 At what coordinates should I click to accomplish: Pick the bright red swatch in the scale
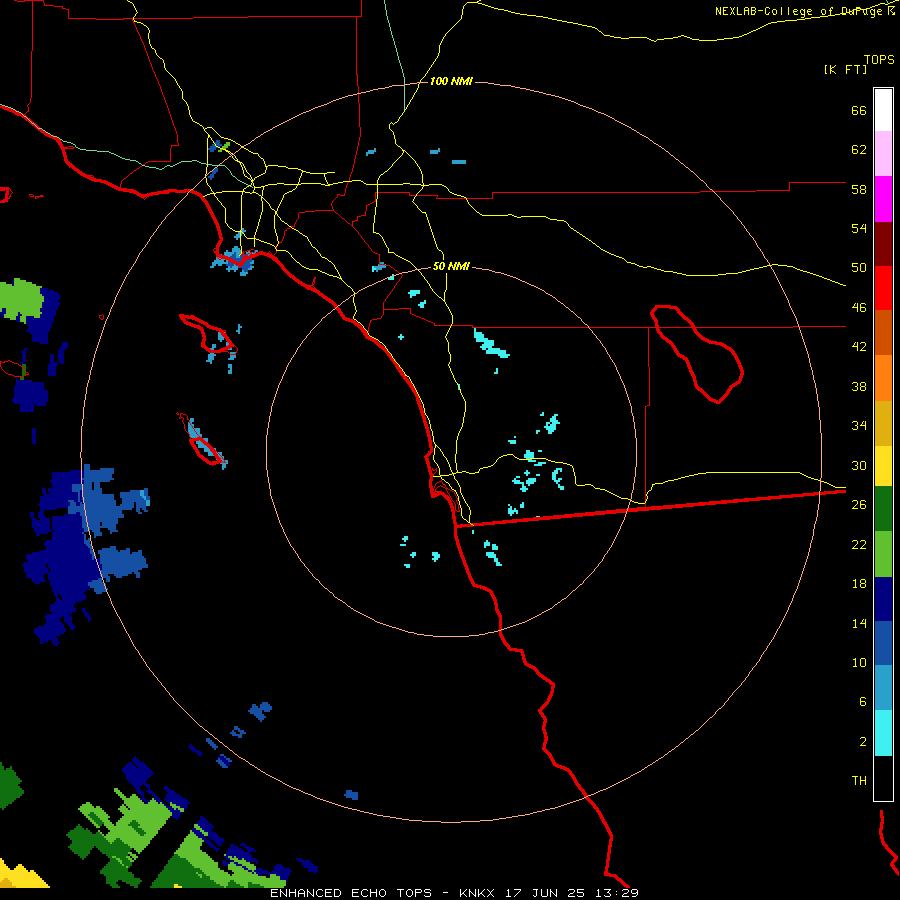coord(883,288)
